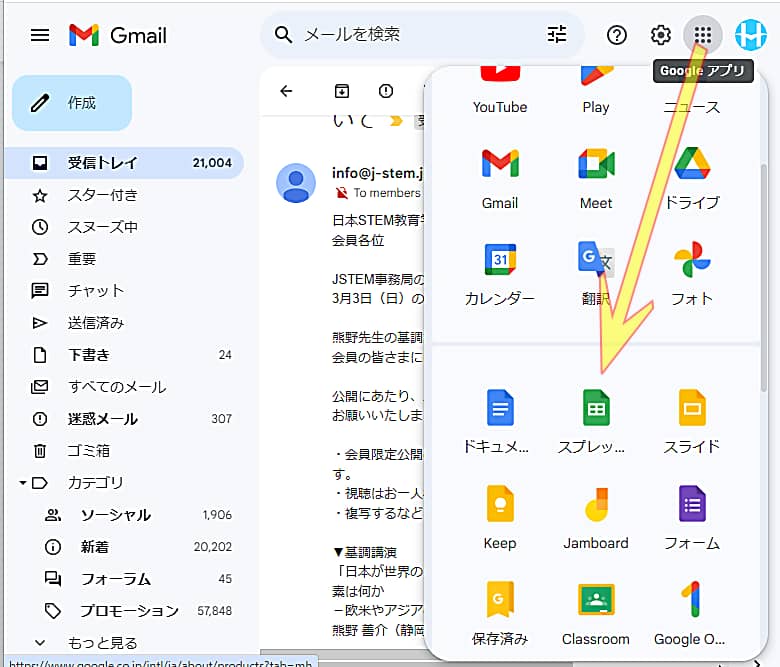Open スプレッドシート app icon

click(x=596, y=408)
